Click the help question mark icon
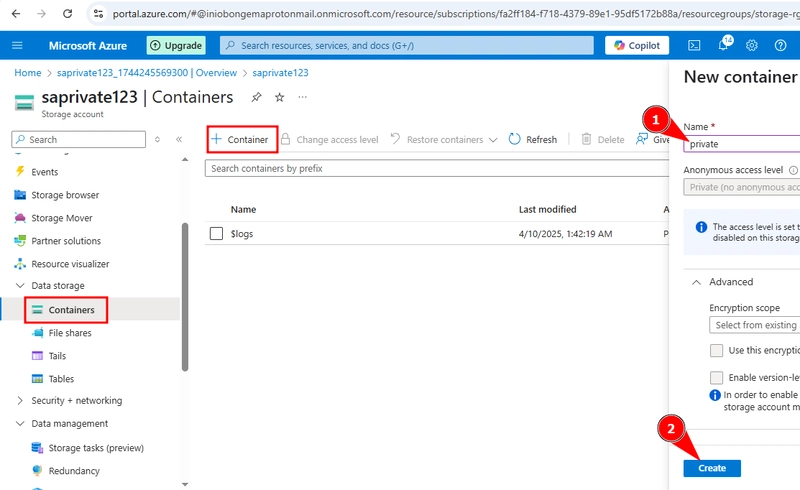This screenshot has width=800, height=490. 780,45
